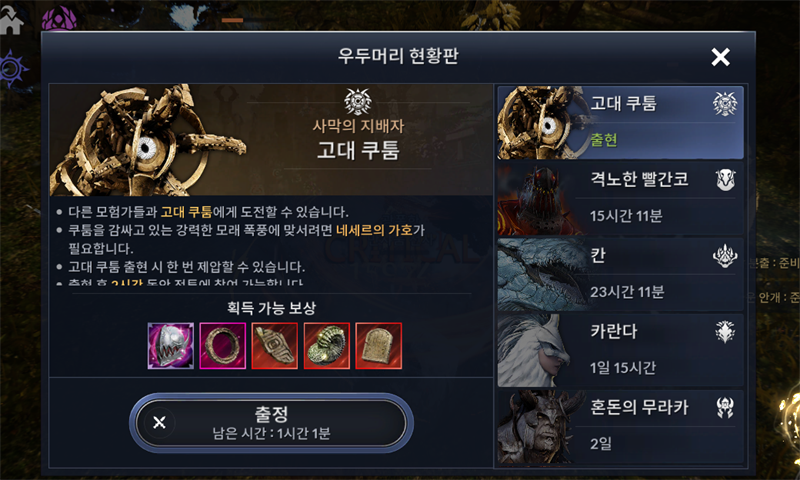
Task: Open the purple flower emblem icon
Action: 59,19
